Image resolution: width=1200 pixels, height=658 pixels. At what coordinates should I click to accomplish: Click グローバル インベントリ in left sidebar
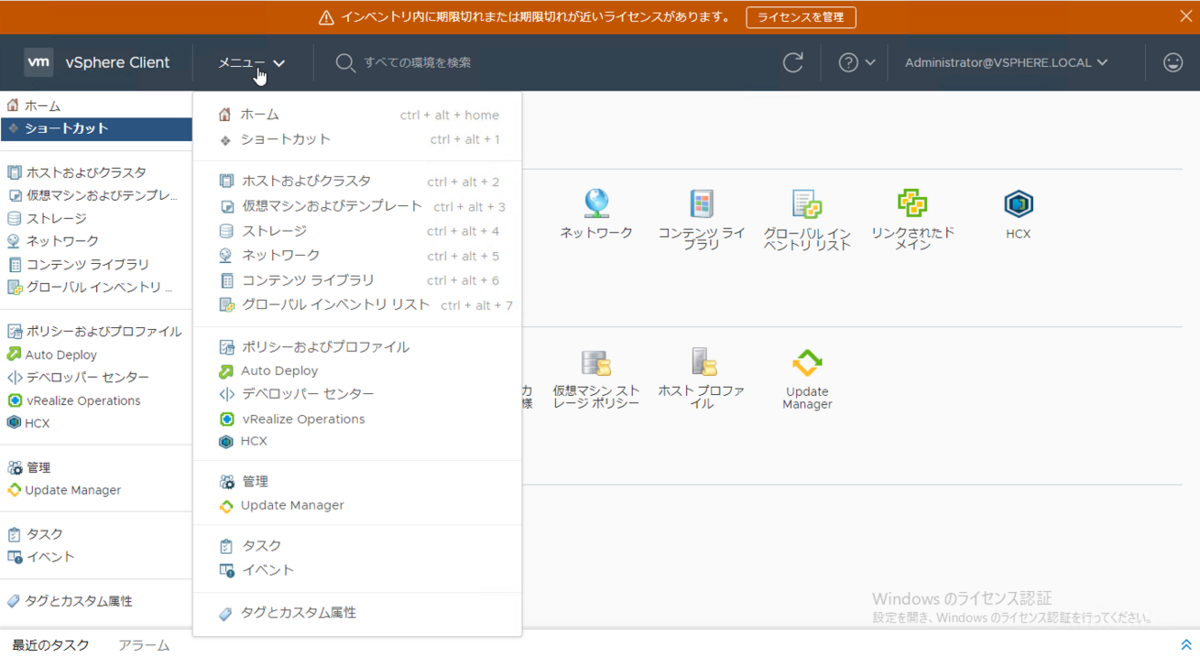tap(96, 287)
